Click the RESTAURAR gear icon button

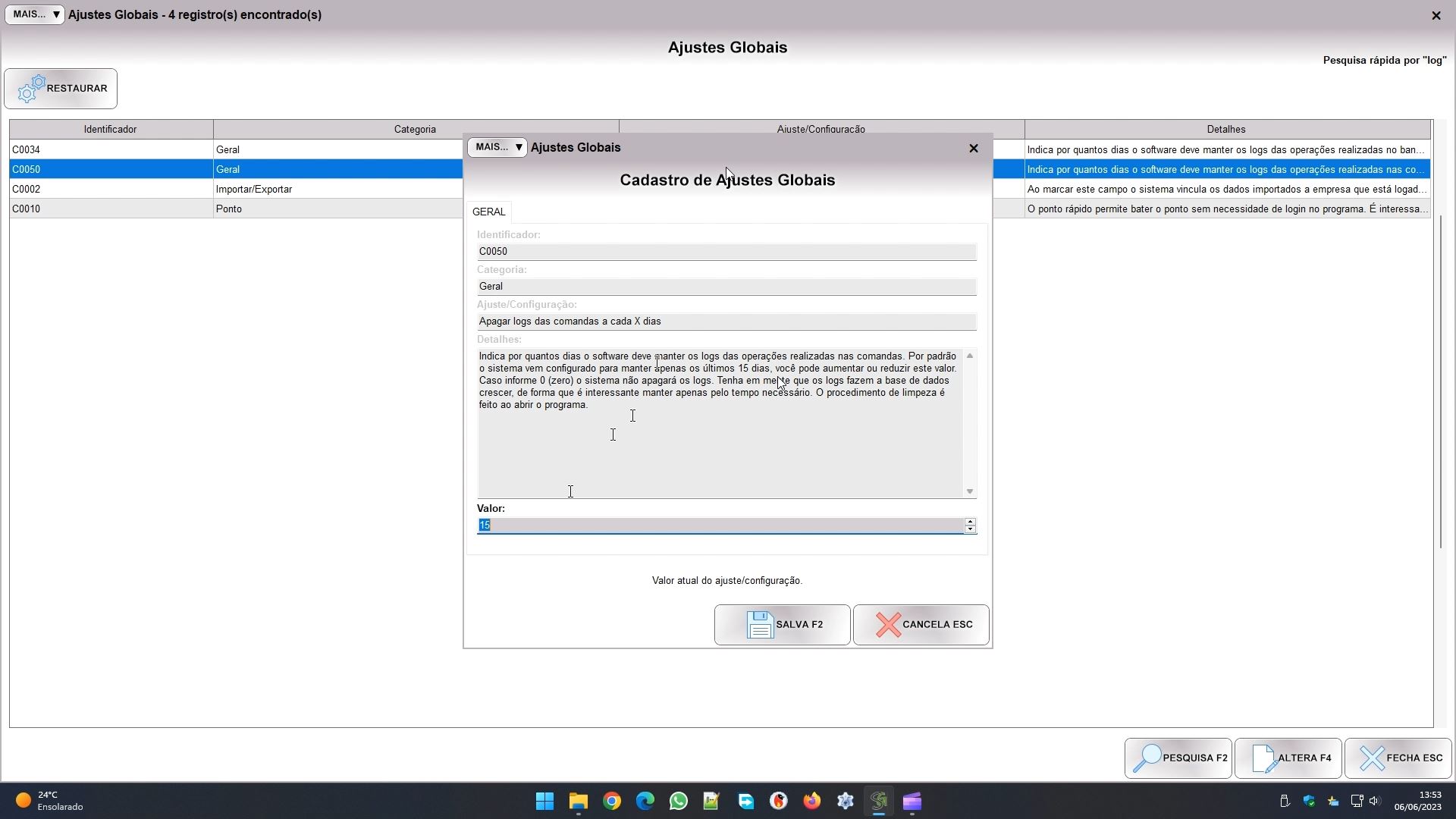click(x=61, y=89)
